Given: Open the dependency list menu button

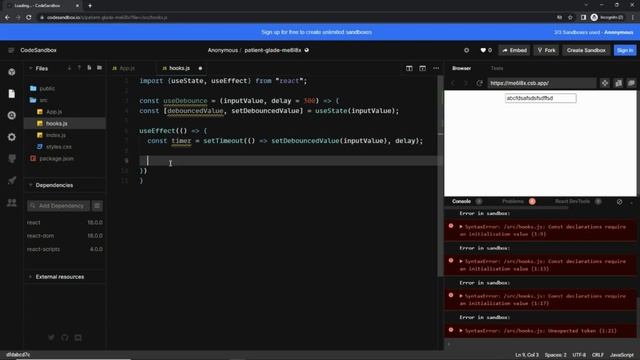Looking at the screenshot, I should 97,206.
